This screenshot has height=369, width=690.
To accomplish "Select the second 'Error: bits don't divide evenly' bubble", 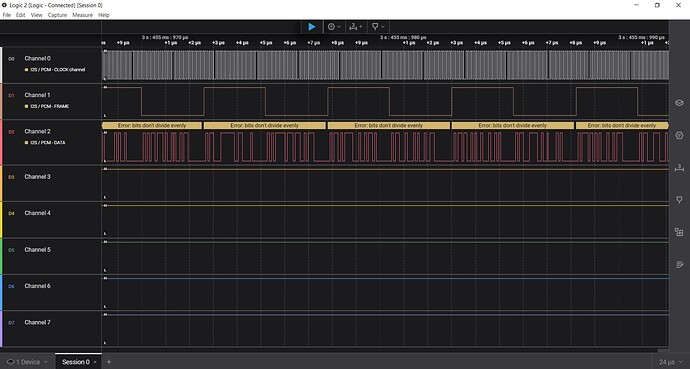I will (x=264, y=125).
